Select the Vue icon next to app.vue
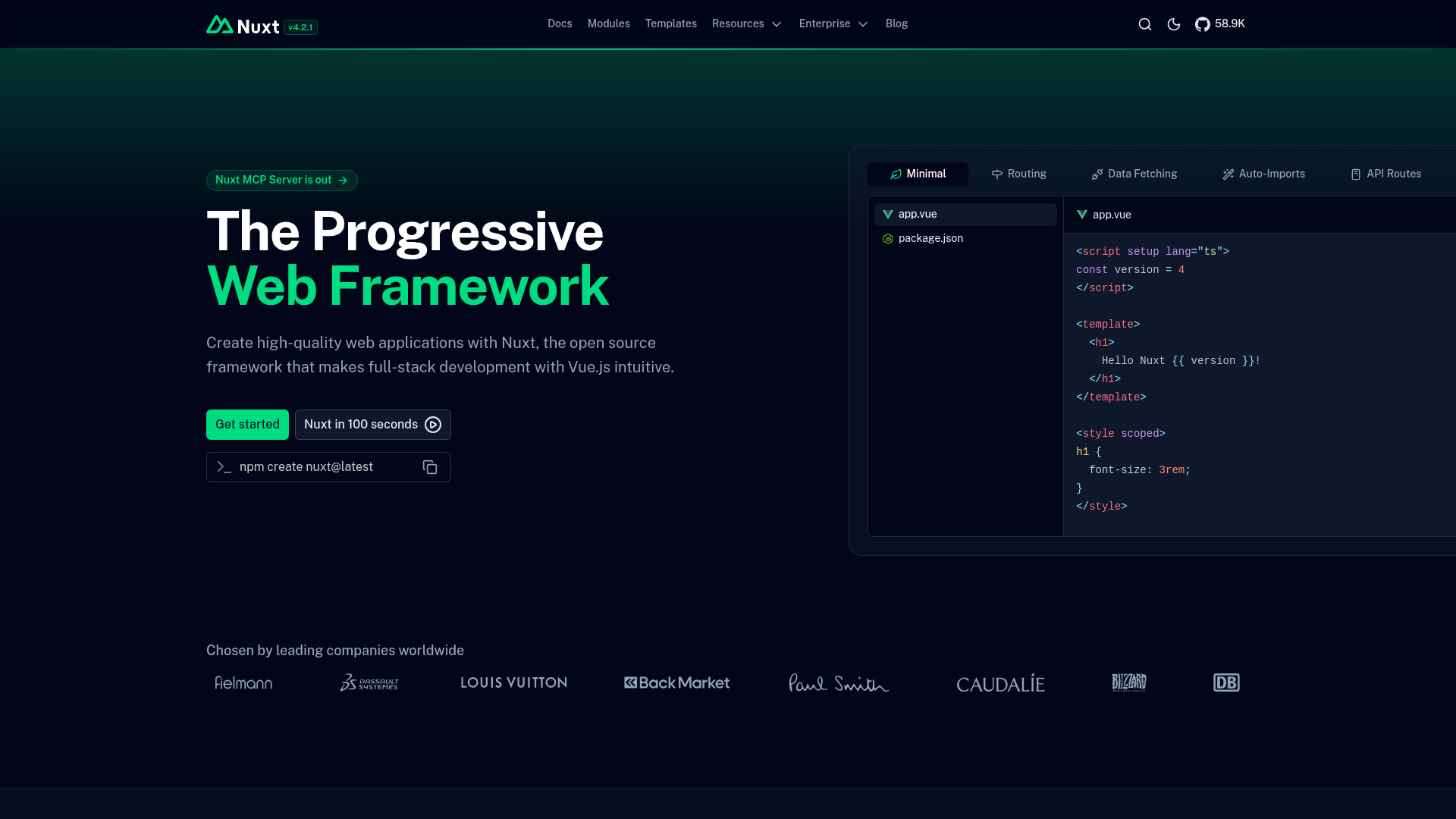Screen dimensions: 1456x819 click(888, 214)
